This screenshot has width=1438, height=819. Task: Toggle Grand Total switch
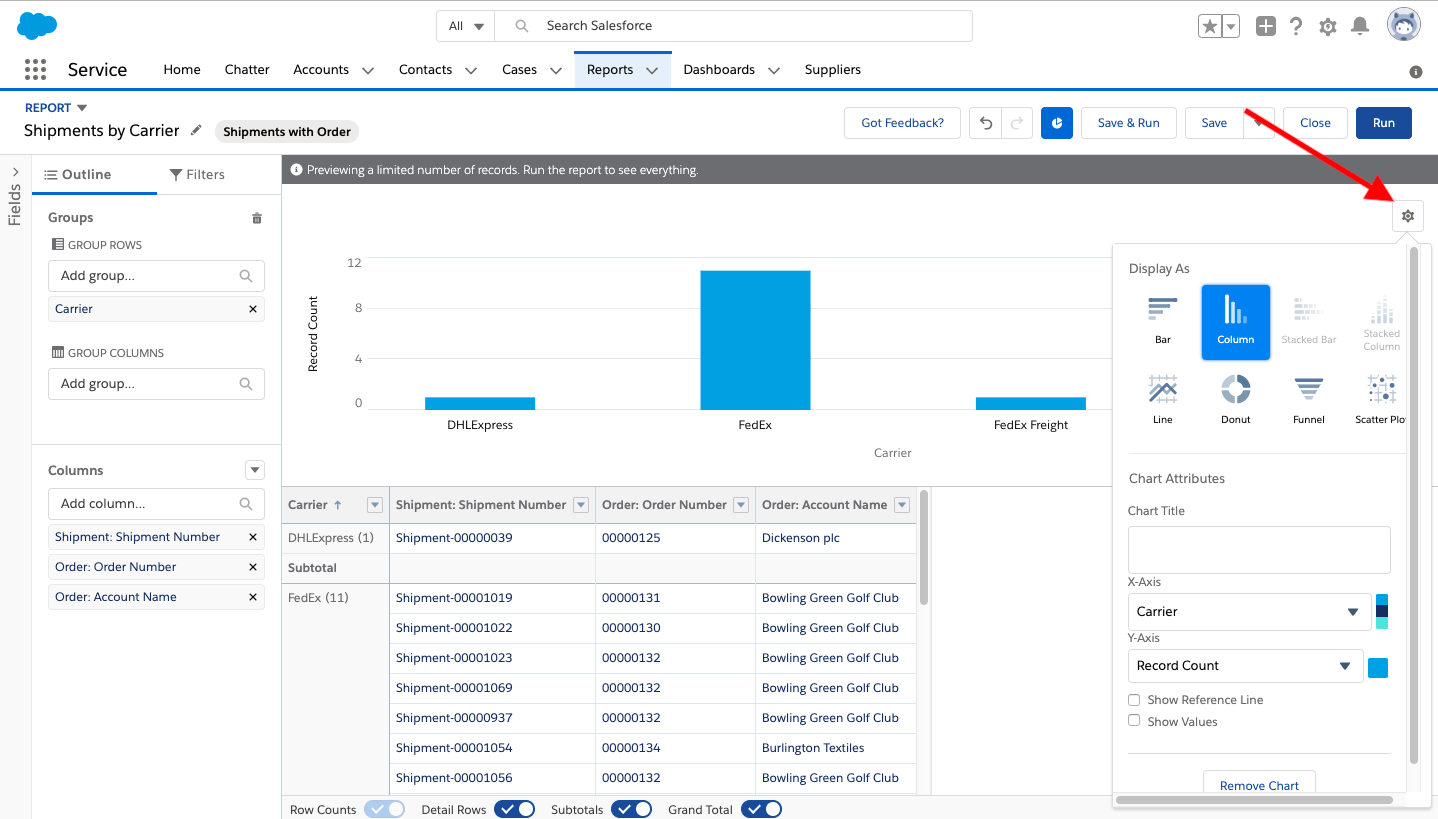(761, 809)
